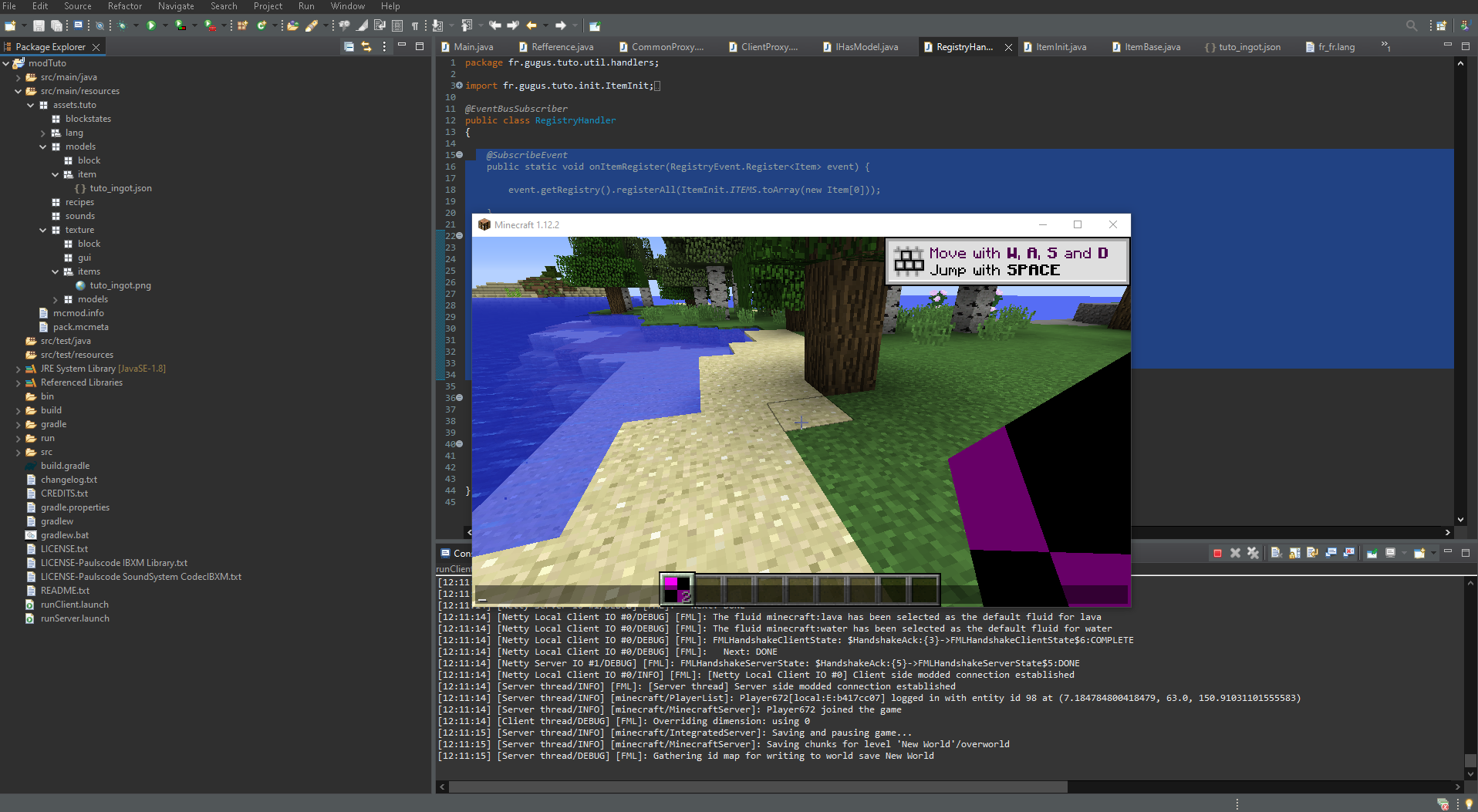This screenshot has height=812, width=1478.
Task: Click the Collapse All icon in Package Explorer
Action: point(349,47)
